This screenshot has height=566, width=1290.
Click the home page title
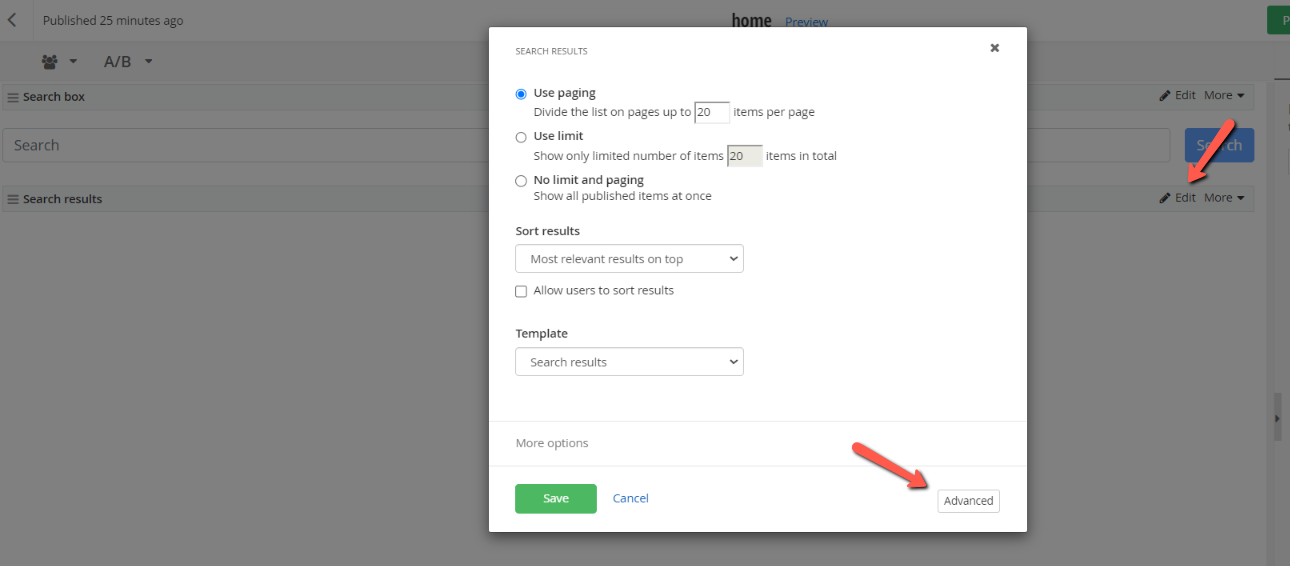tap(751, 21)
